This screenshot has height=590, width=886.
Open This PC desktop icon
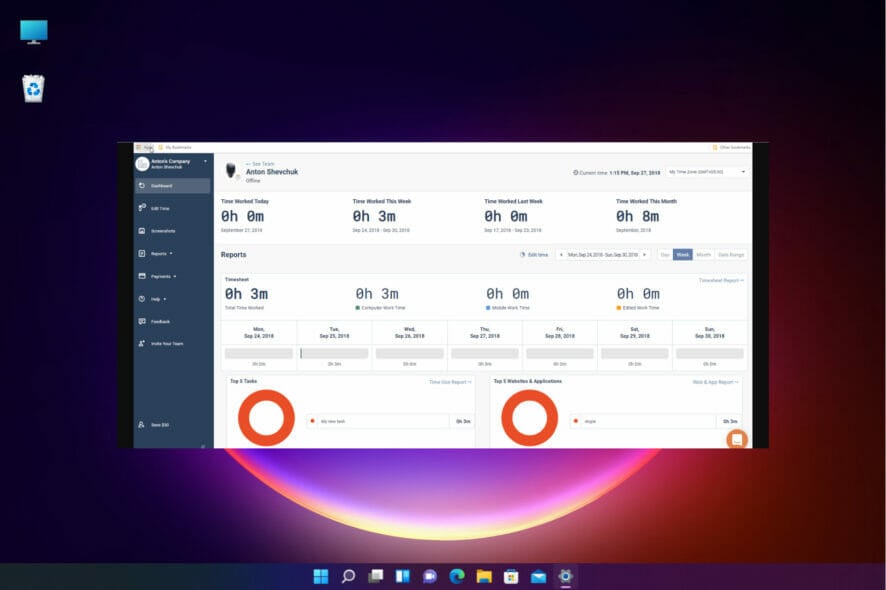coord(34,32)
